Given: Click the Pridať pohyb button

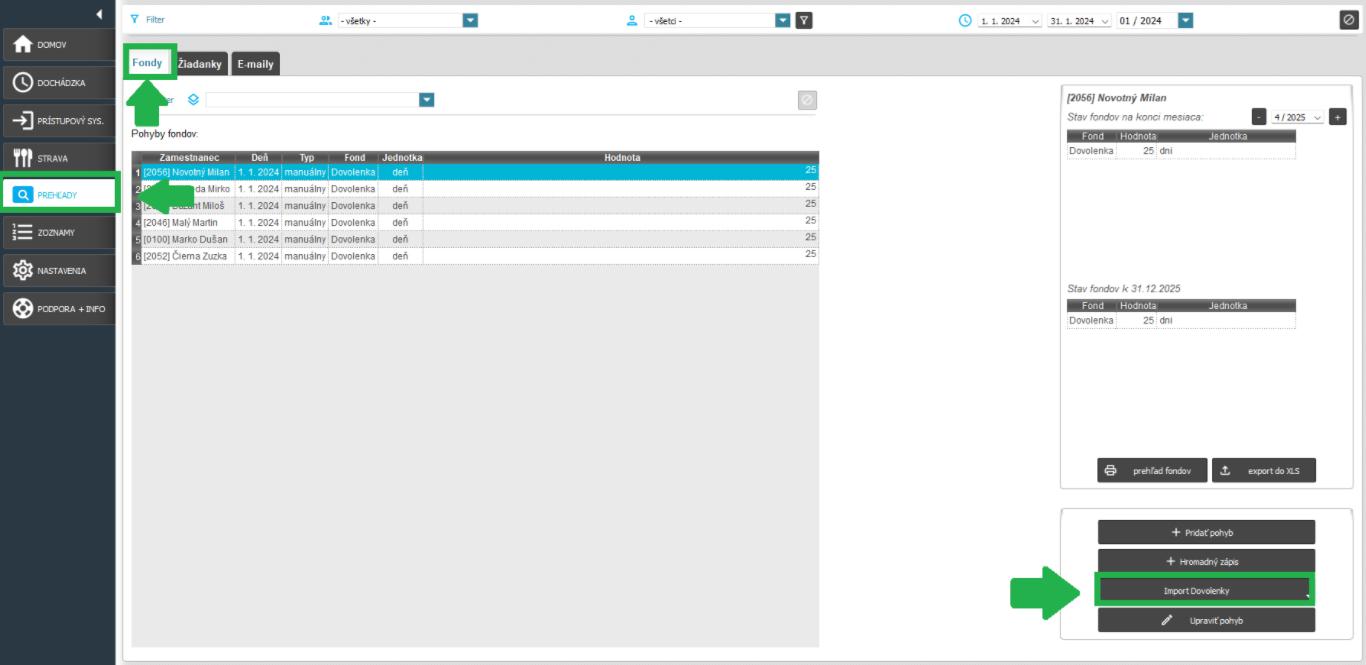Looking at the screenshot, I should [x=1206, y=532].
